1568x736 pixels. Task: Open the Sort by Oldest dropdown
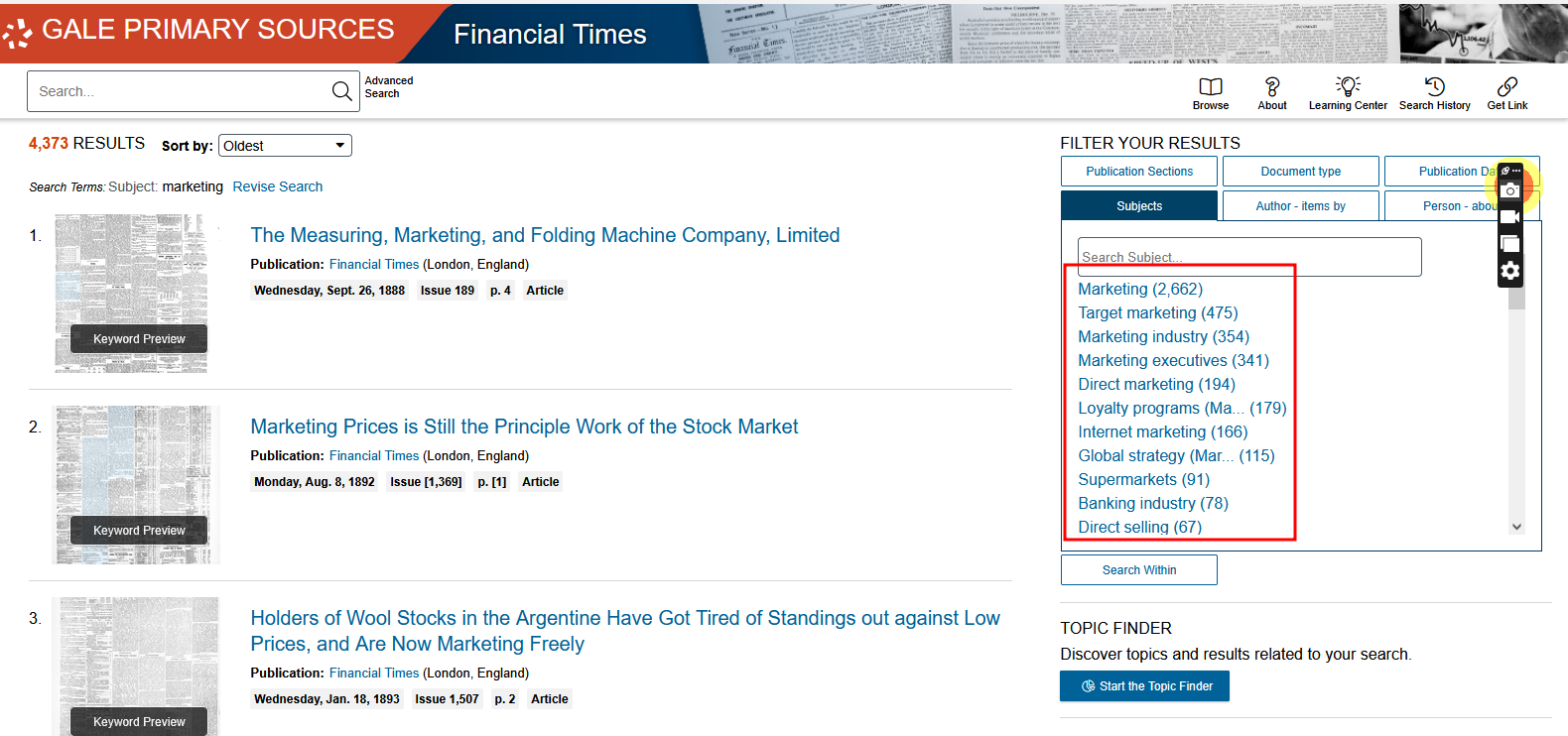285,146
